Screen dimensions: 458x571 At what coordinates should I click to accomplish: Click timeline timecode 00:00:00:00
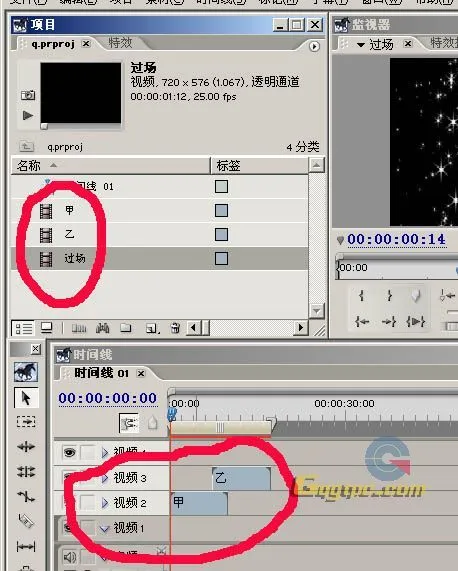pyautogui.click(x=107, y=398)
